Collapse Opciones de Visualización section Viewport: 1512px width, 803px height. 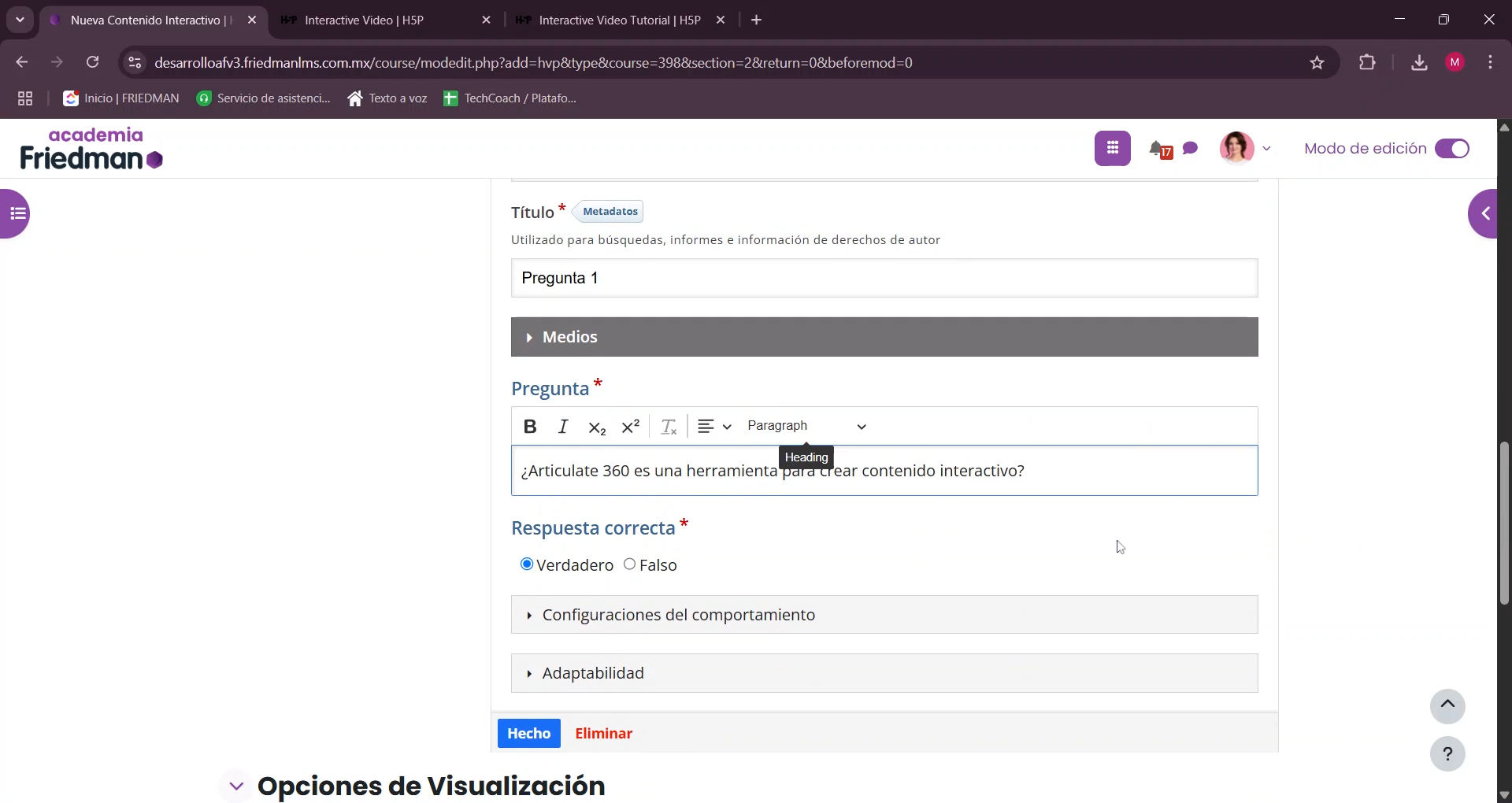[235, 786]
